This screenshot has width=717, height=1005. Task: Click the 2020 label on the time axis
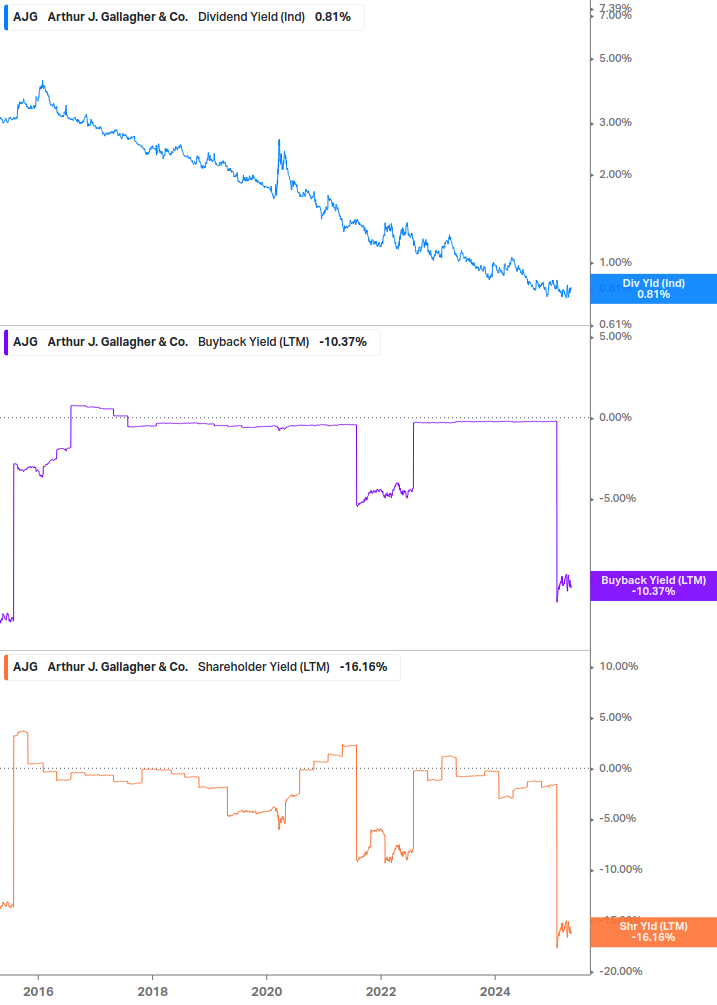click(x=267, y=992)
